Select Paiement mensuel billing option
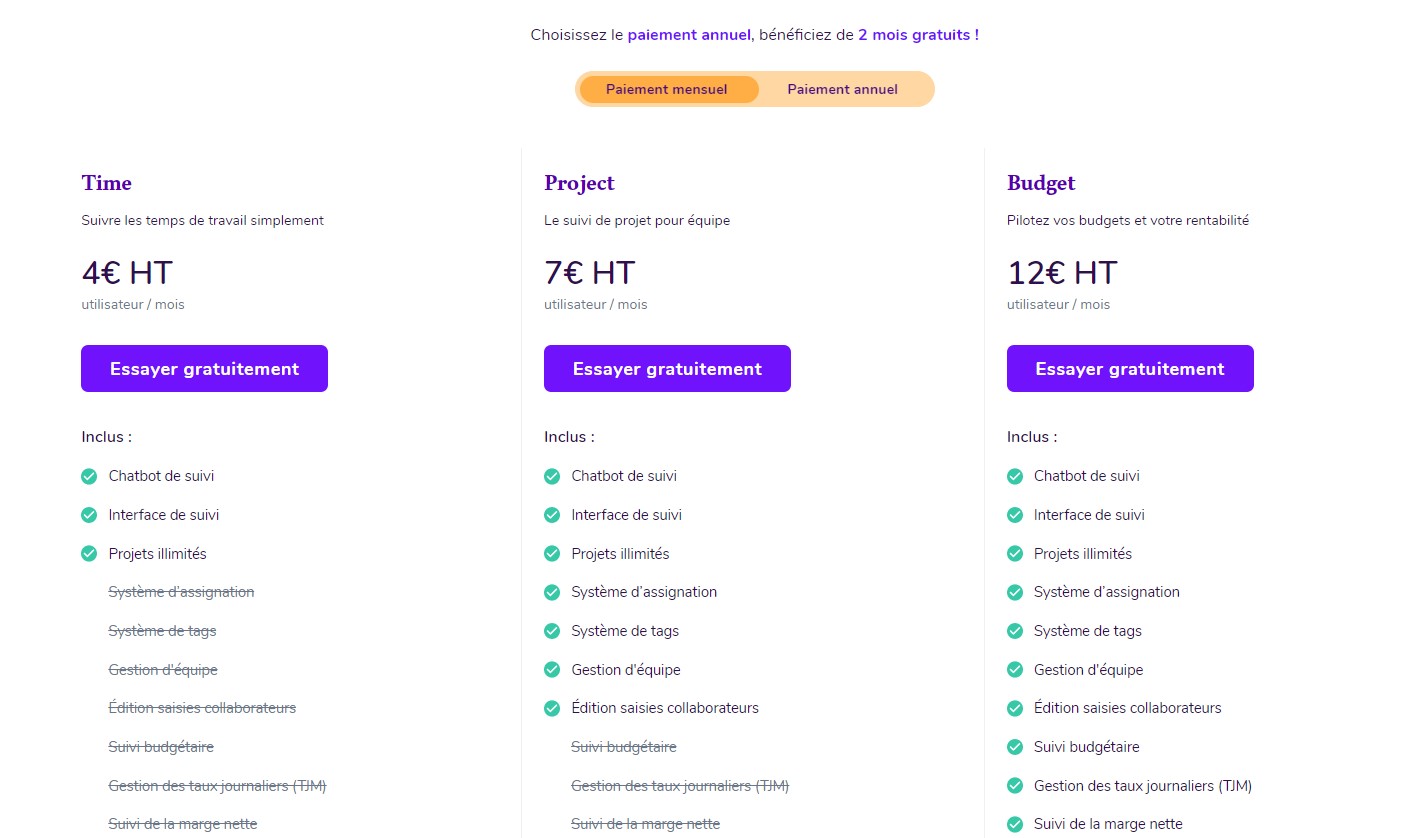The height and width of the screenshot is (838, 1410). click(x=667, y=89)
